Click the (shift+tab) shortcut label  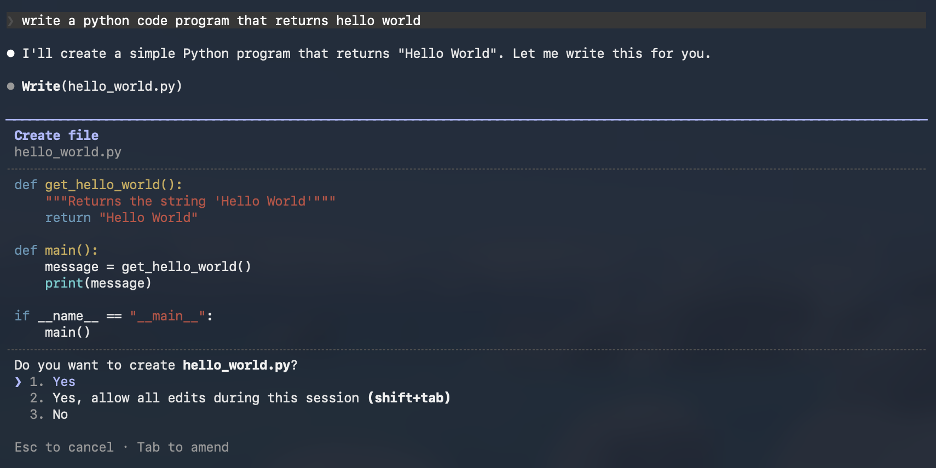409,398
